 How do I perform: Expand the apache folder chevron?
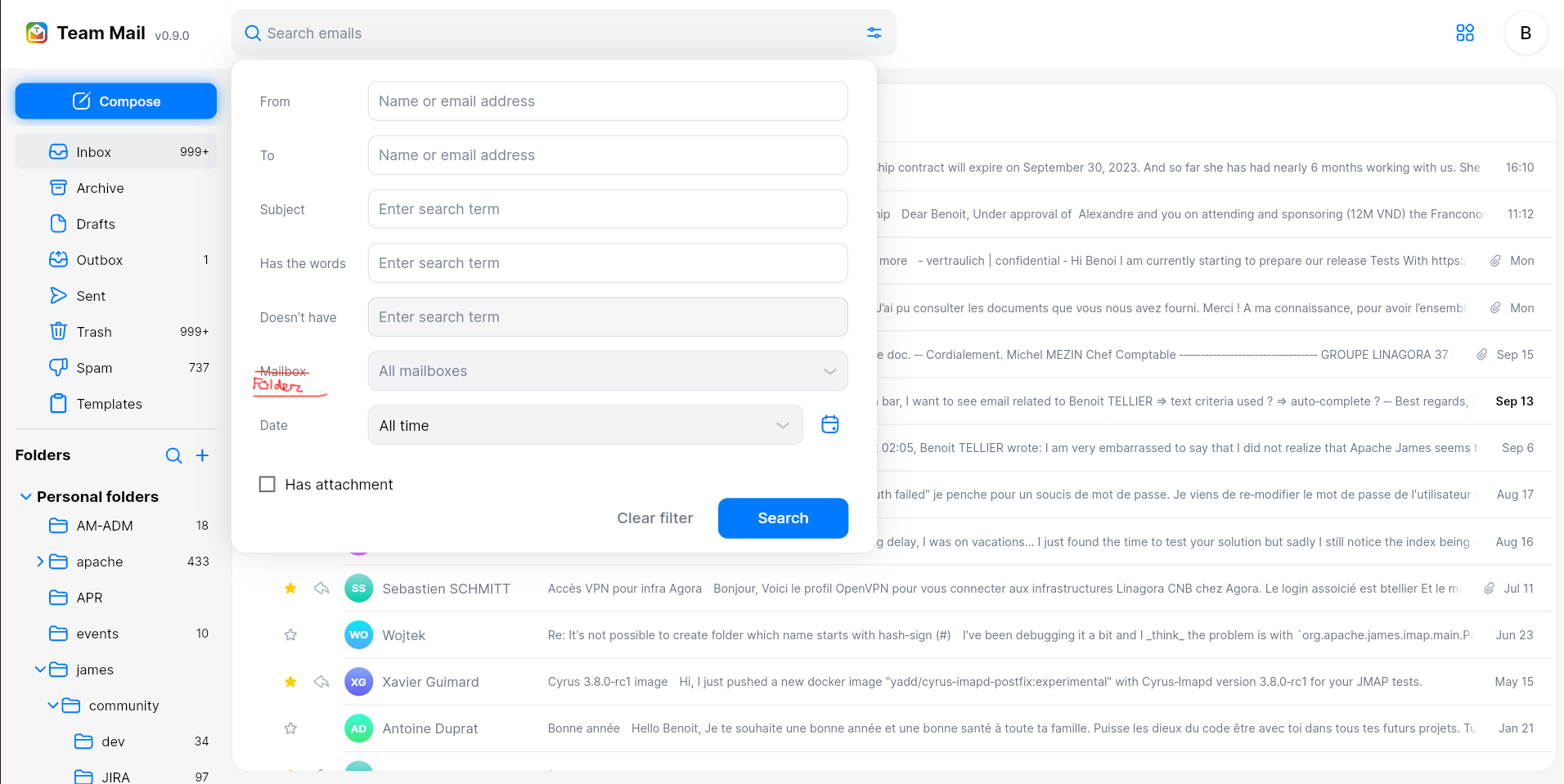point(39,562)
